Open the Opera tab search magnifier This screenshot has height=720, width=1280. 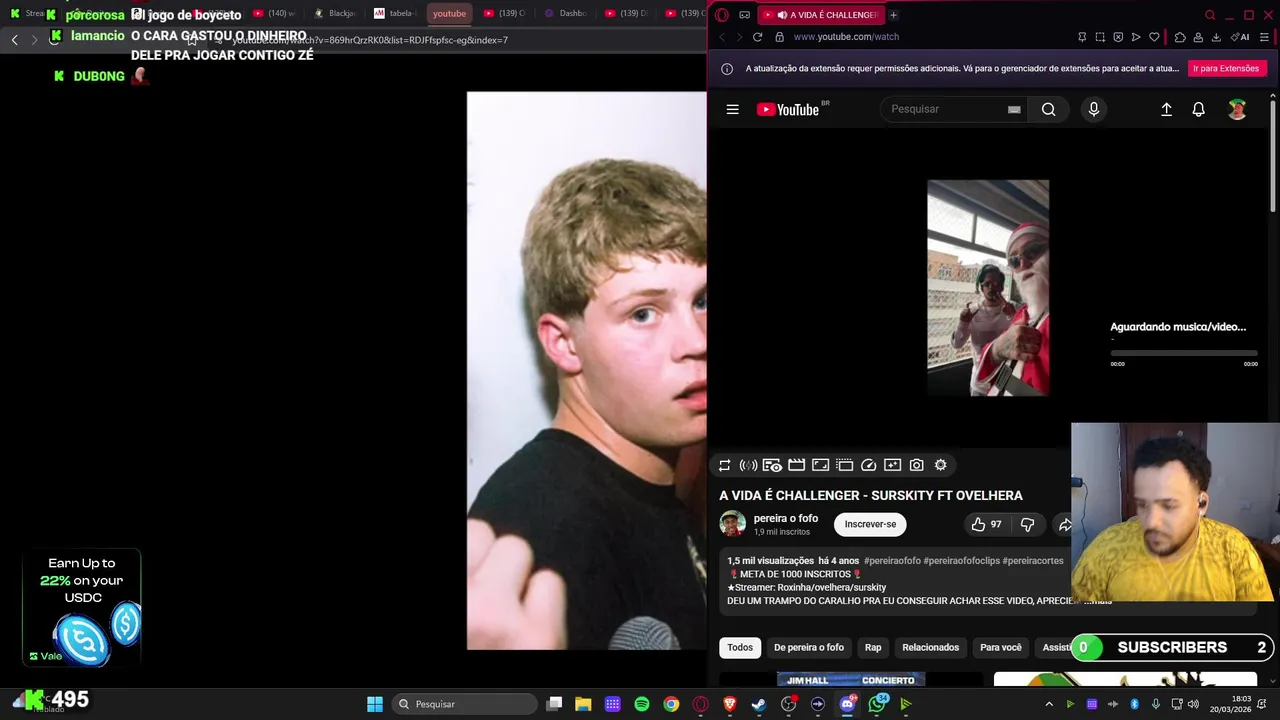(1210, 15)
